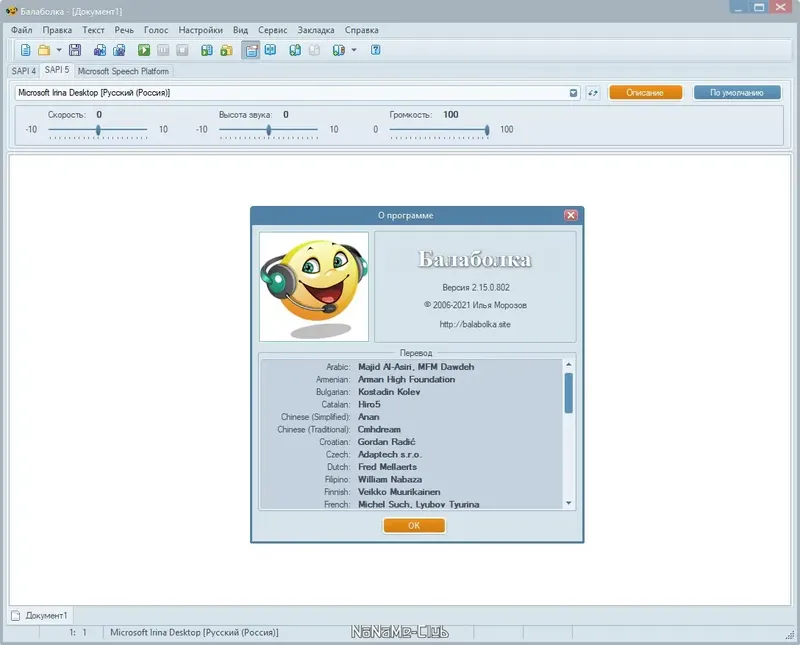Open the Настройки menu
The width and height of the screenshot is (800, 645).
coord(201,30)
